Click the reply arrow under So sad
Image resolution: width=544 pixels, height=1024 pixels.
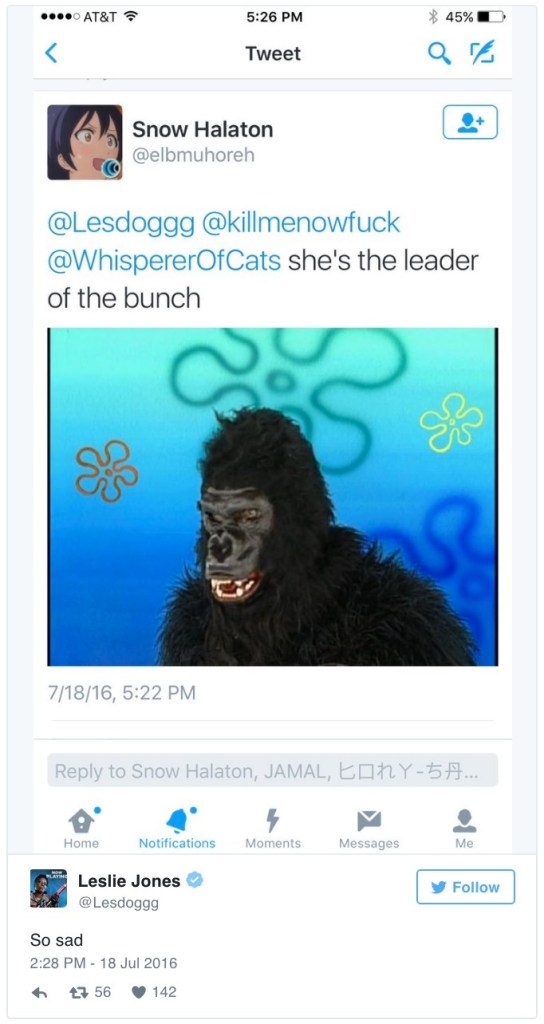(40, 993)
